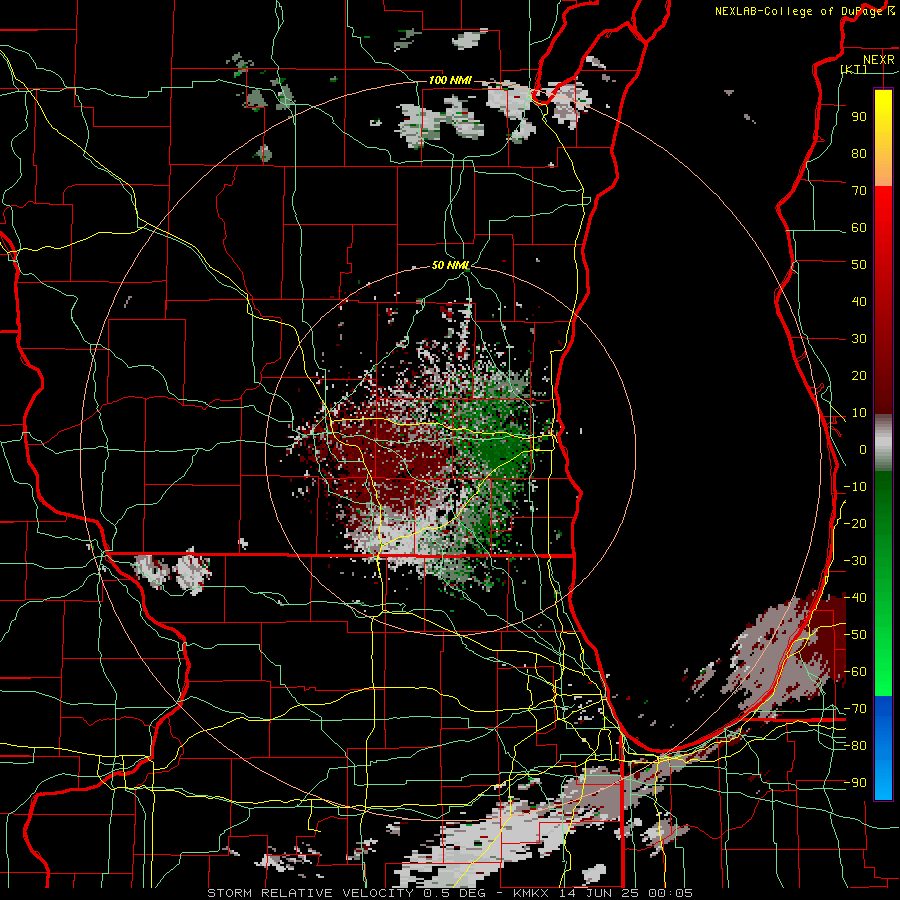Click the -50 knot scale label

click(855, 635)
